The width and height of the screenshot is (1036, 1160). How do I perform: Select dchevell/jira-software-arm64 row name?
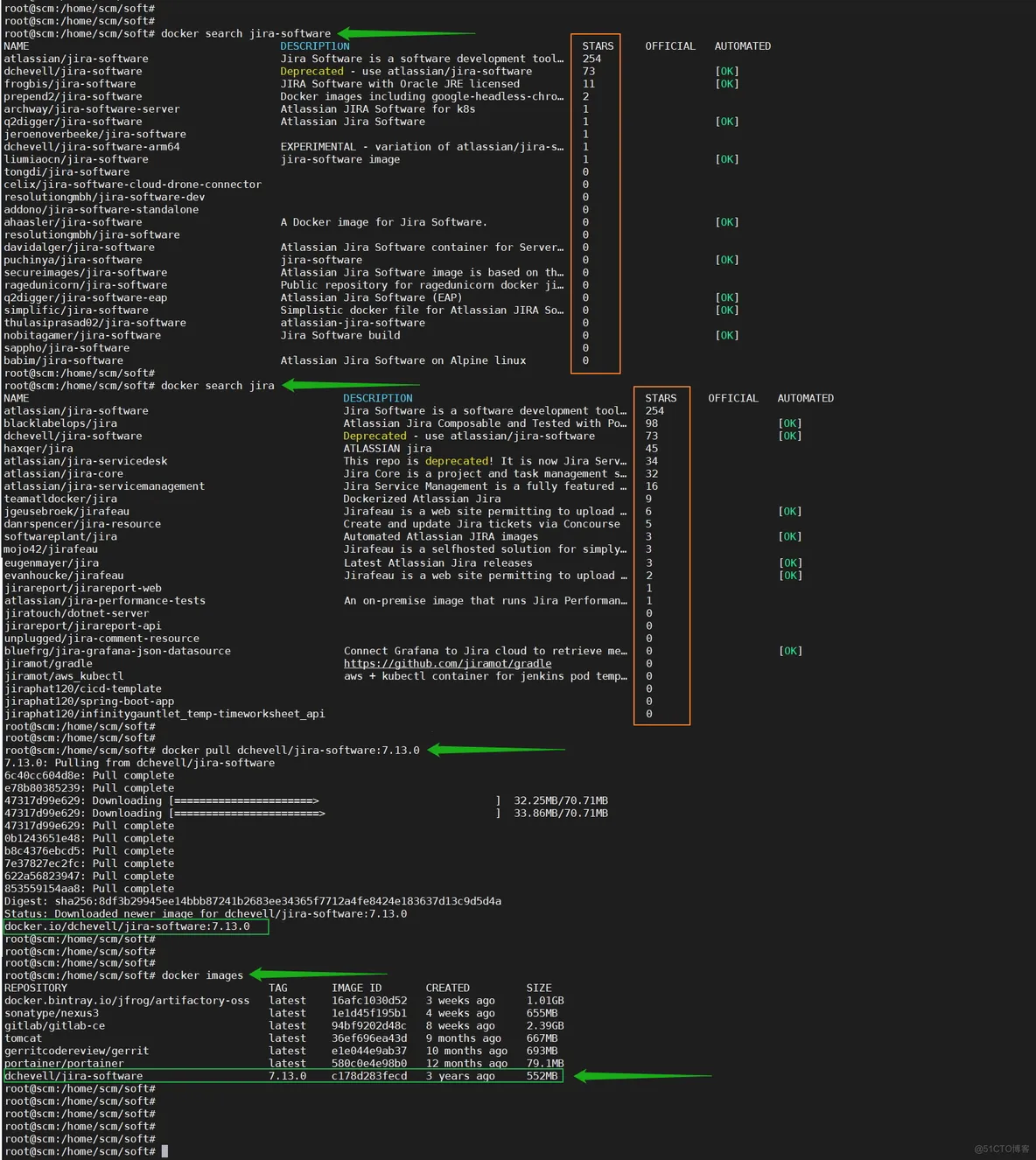(x=92, y=147)
